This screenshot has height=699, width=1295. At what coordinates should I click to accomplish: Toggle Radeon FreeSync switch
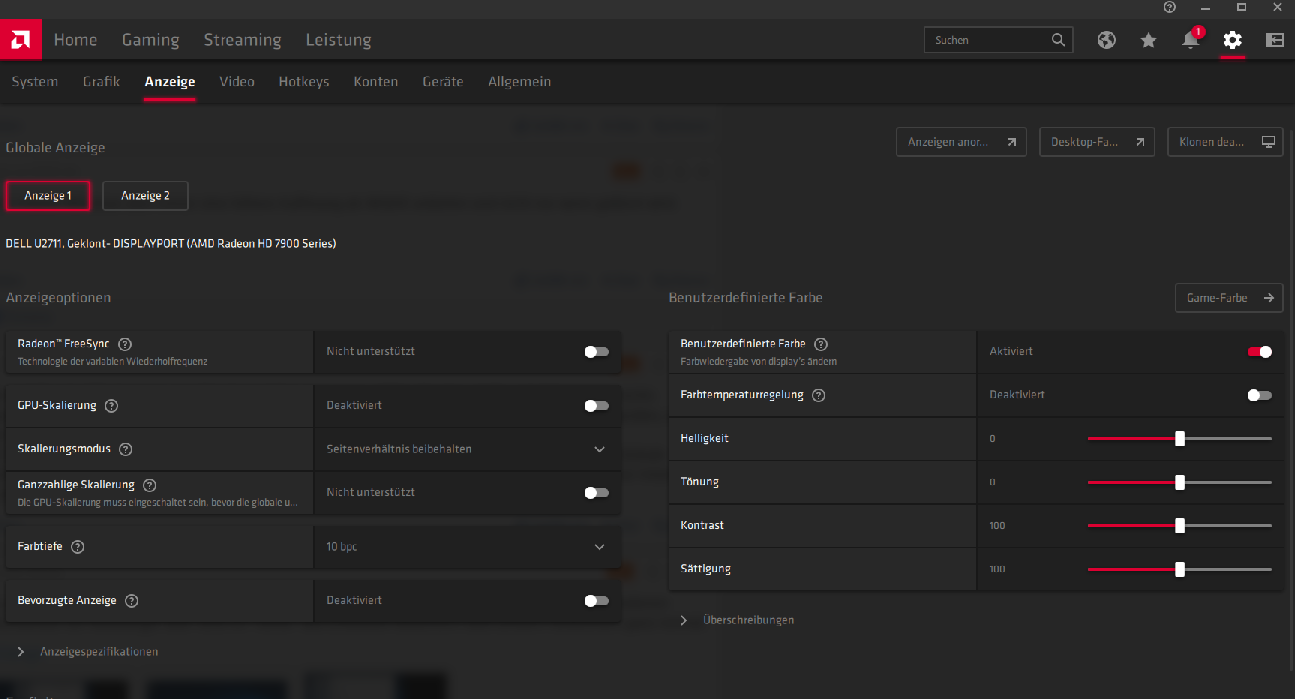point(596,352)
